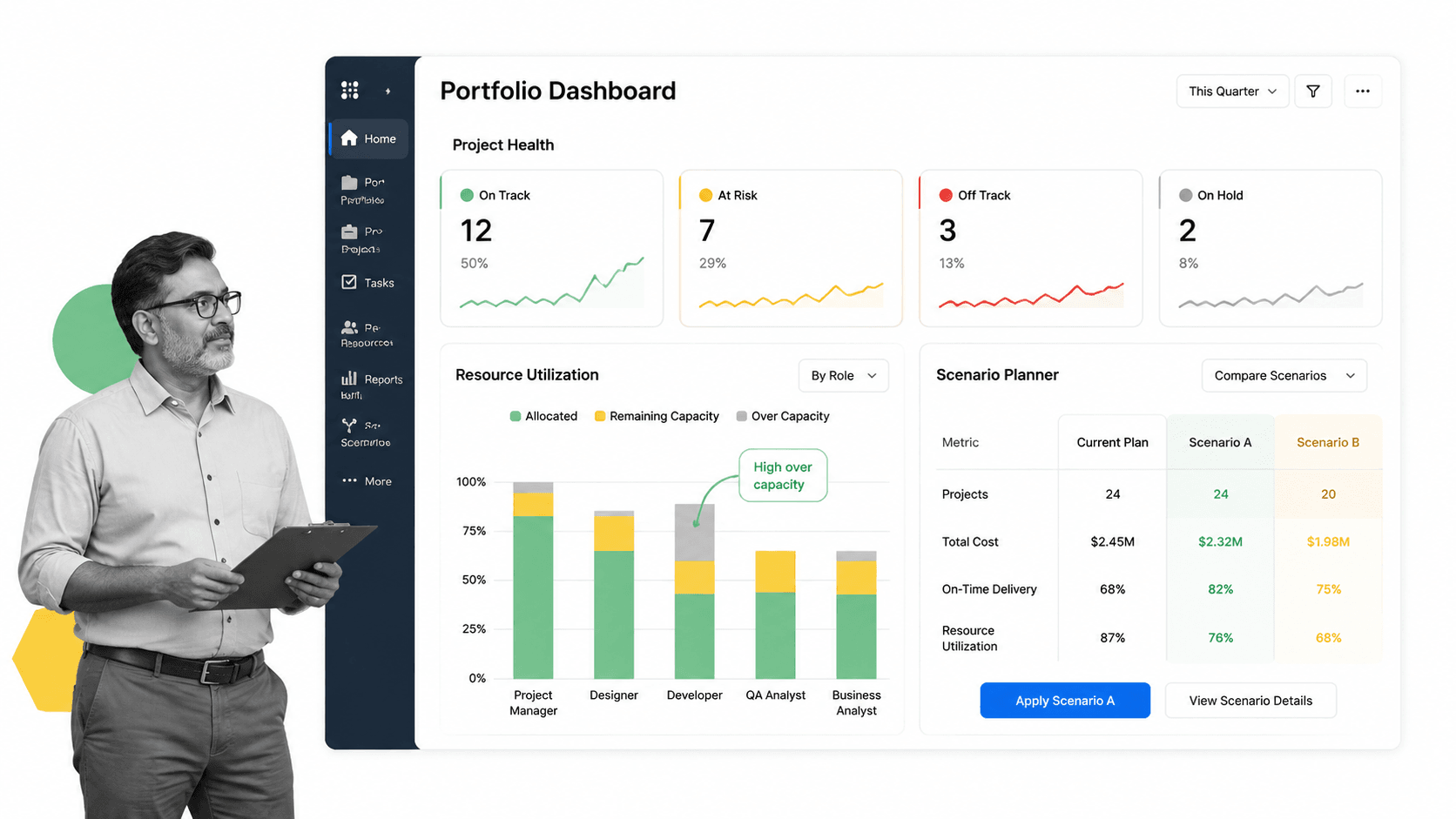Open the Projects briefcase icon in sidebar
1456x819 pixels.
click(x=349, y=232)
